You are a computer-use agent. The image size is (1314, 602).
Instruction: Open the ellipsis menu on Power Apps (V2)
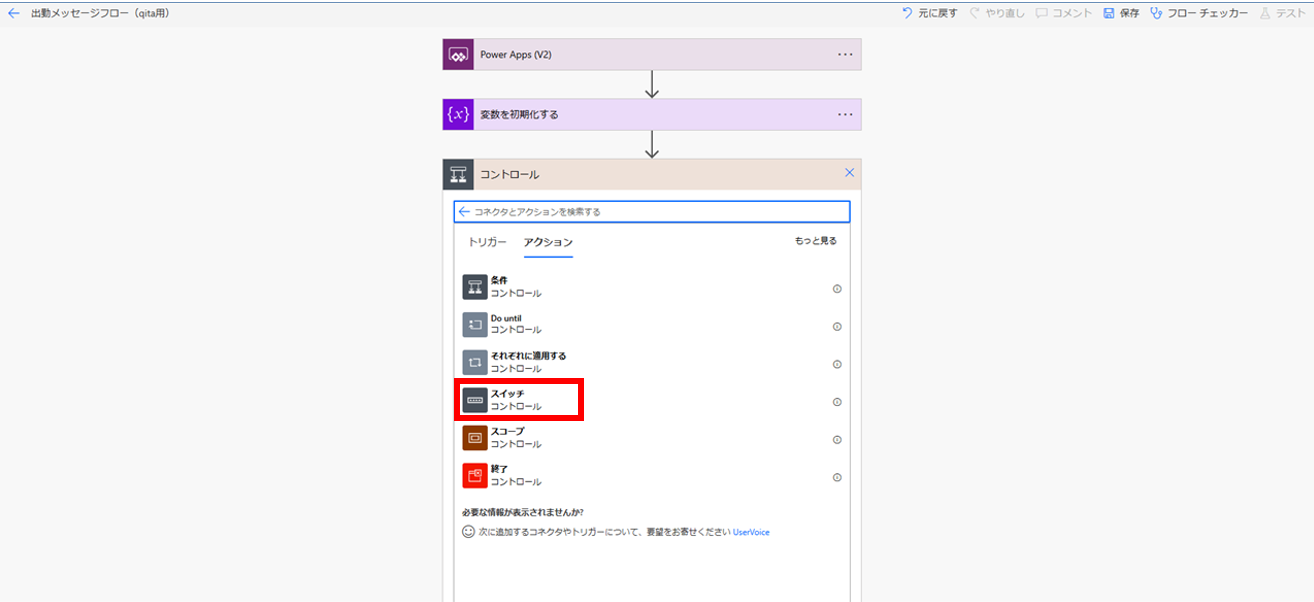point(846,55)
